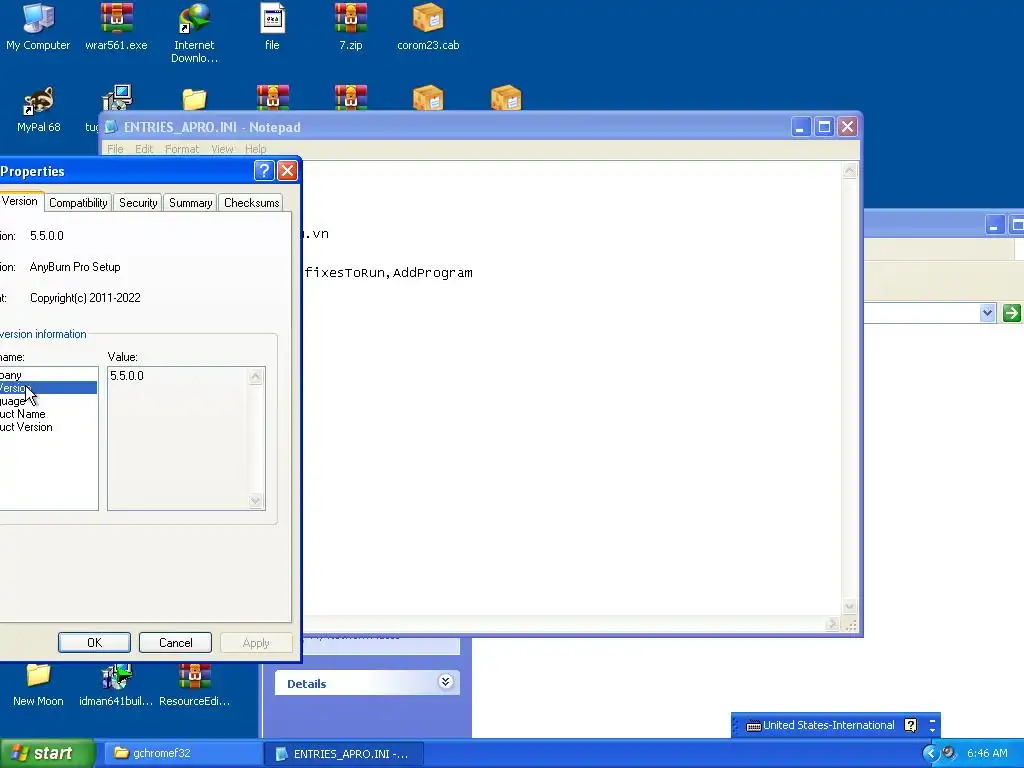Open 7.zip archive on desktop

[x=351, y=26]
